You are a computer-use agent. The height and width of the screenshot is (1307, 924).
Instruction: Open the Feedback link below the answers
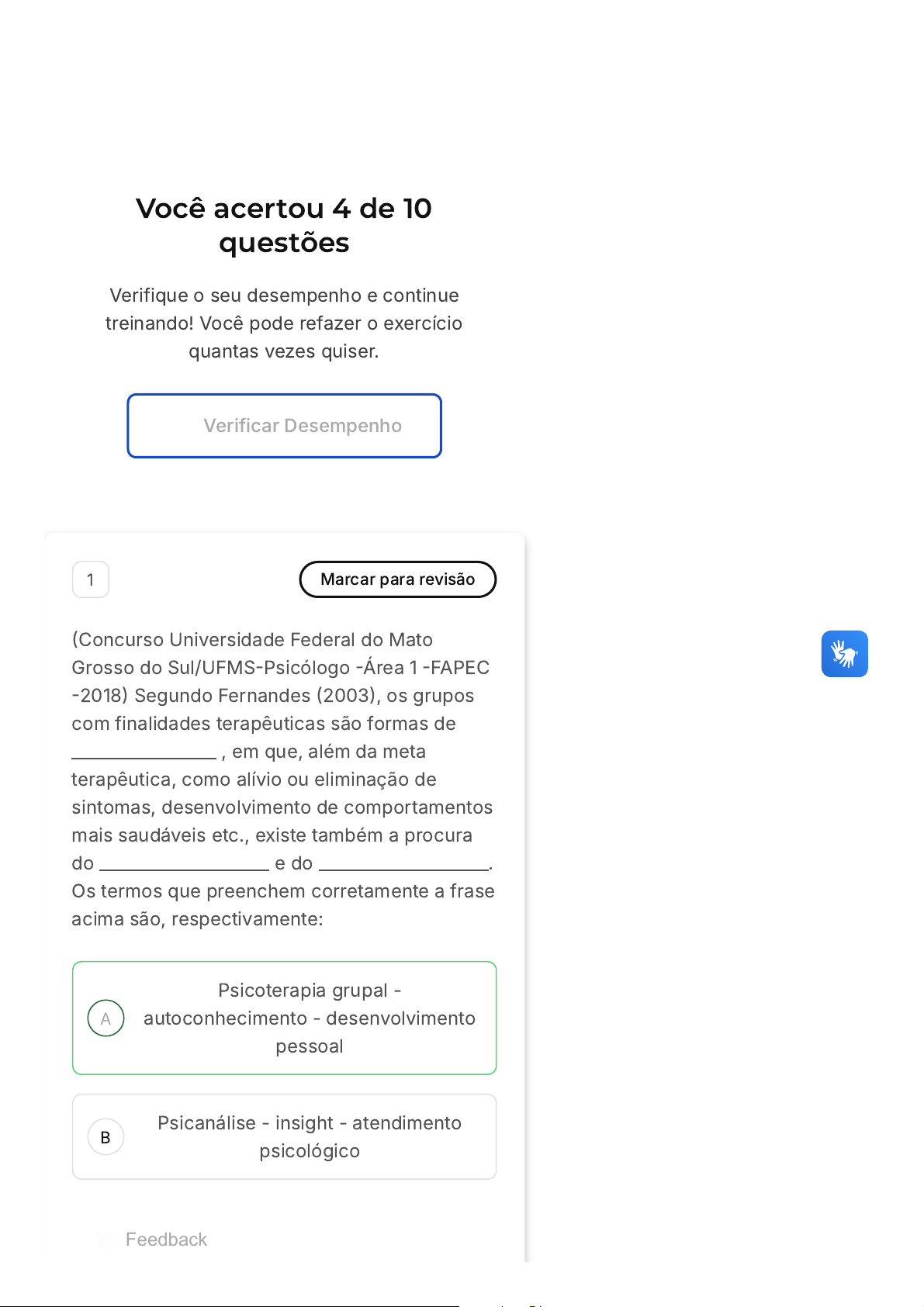click(x=166, y=1240)
